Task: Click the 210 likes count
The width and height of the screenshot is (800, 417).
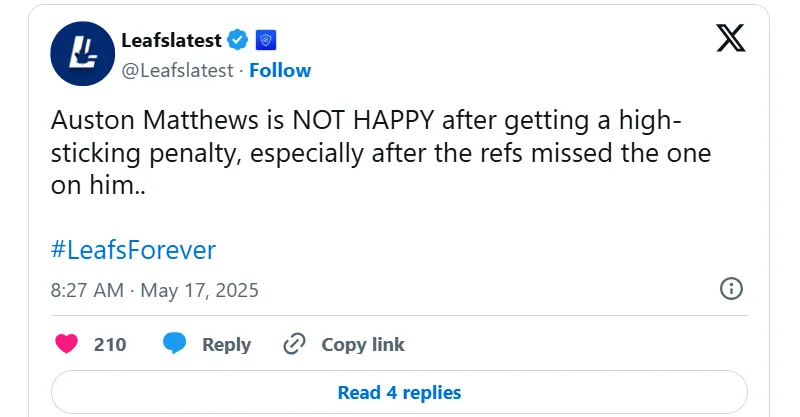Action: tap(110, 345)
